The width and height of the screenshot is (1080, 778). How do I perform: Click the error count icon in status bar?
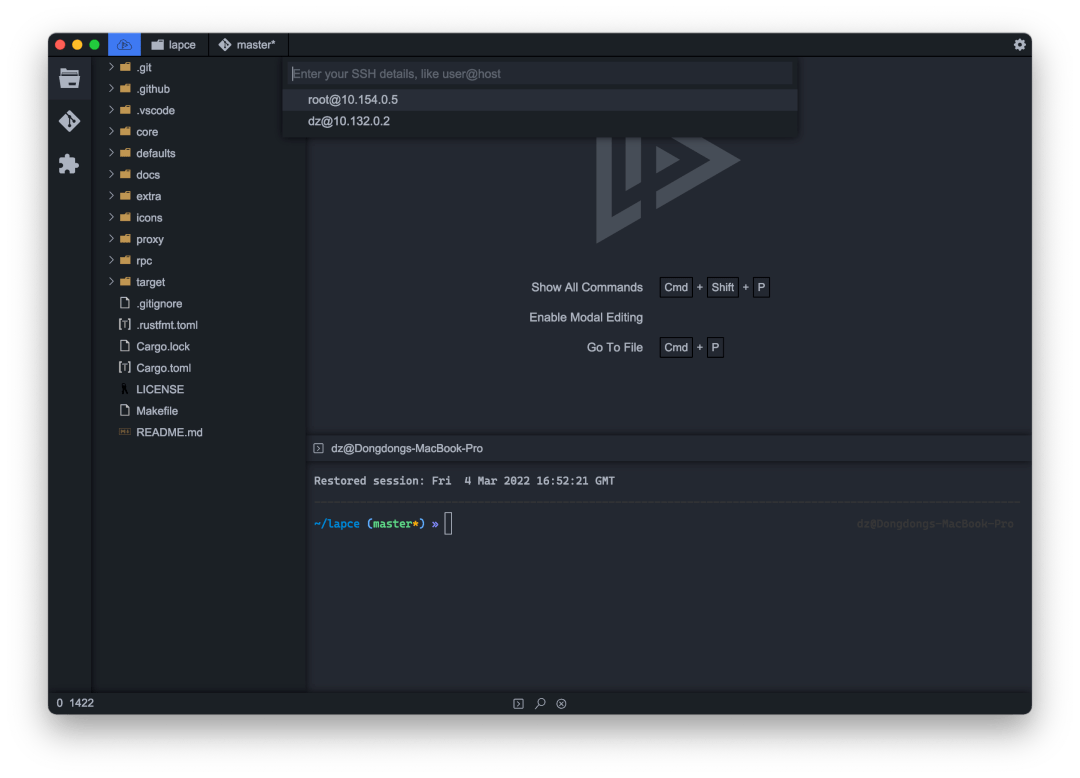click(561, 703)
